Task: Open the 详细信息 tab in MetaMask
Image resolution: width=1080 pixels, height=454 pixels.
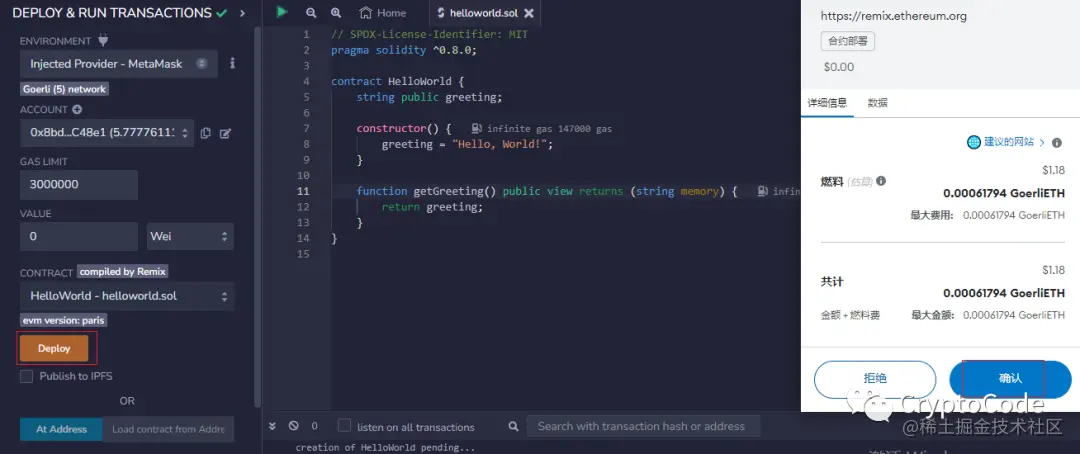Action: [827, 103]
